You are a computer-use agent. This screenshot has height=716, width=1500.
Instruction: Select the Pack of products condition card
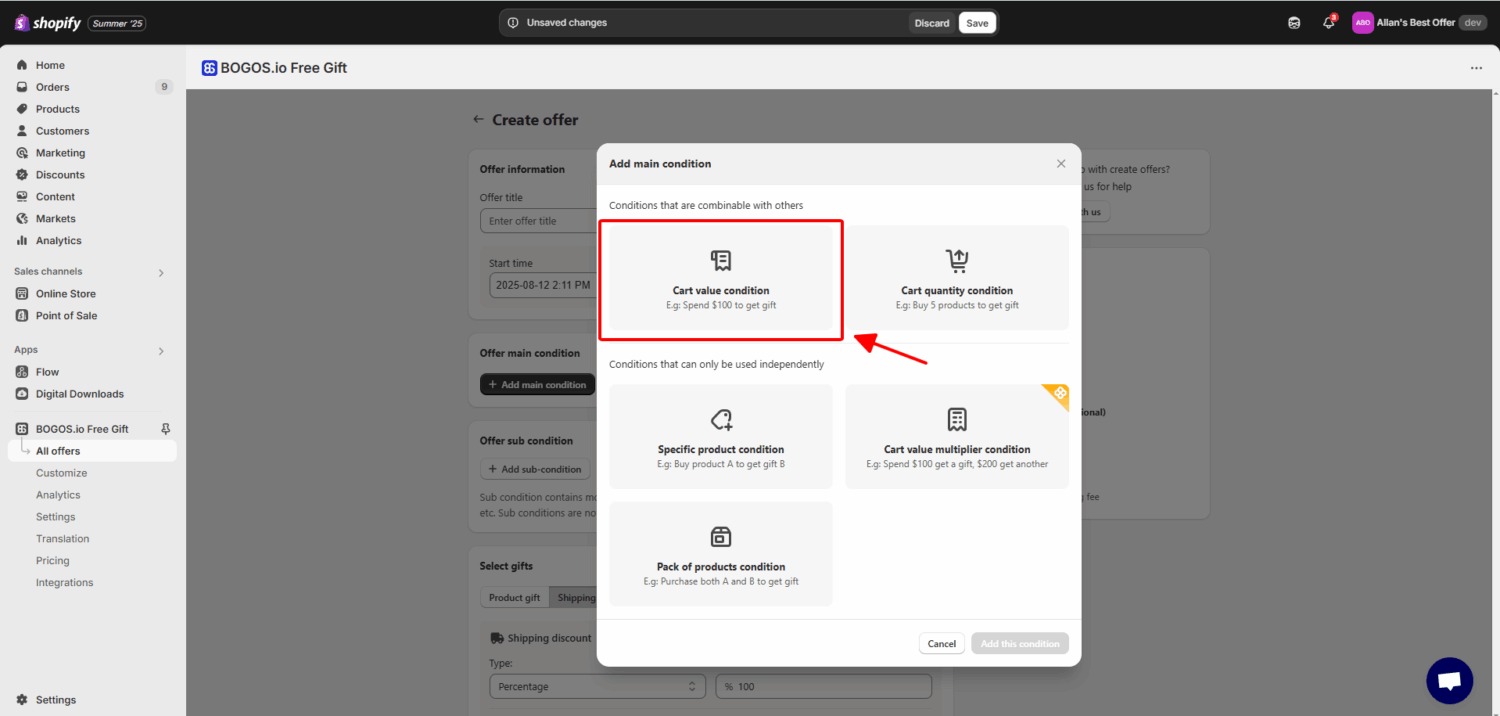tap(721, 554)
